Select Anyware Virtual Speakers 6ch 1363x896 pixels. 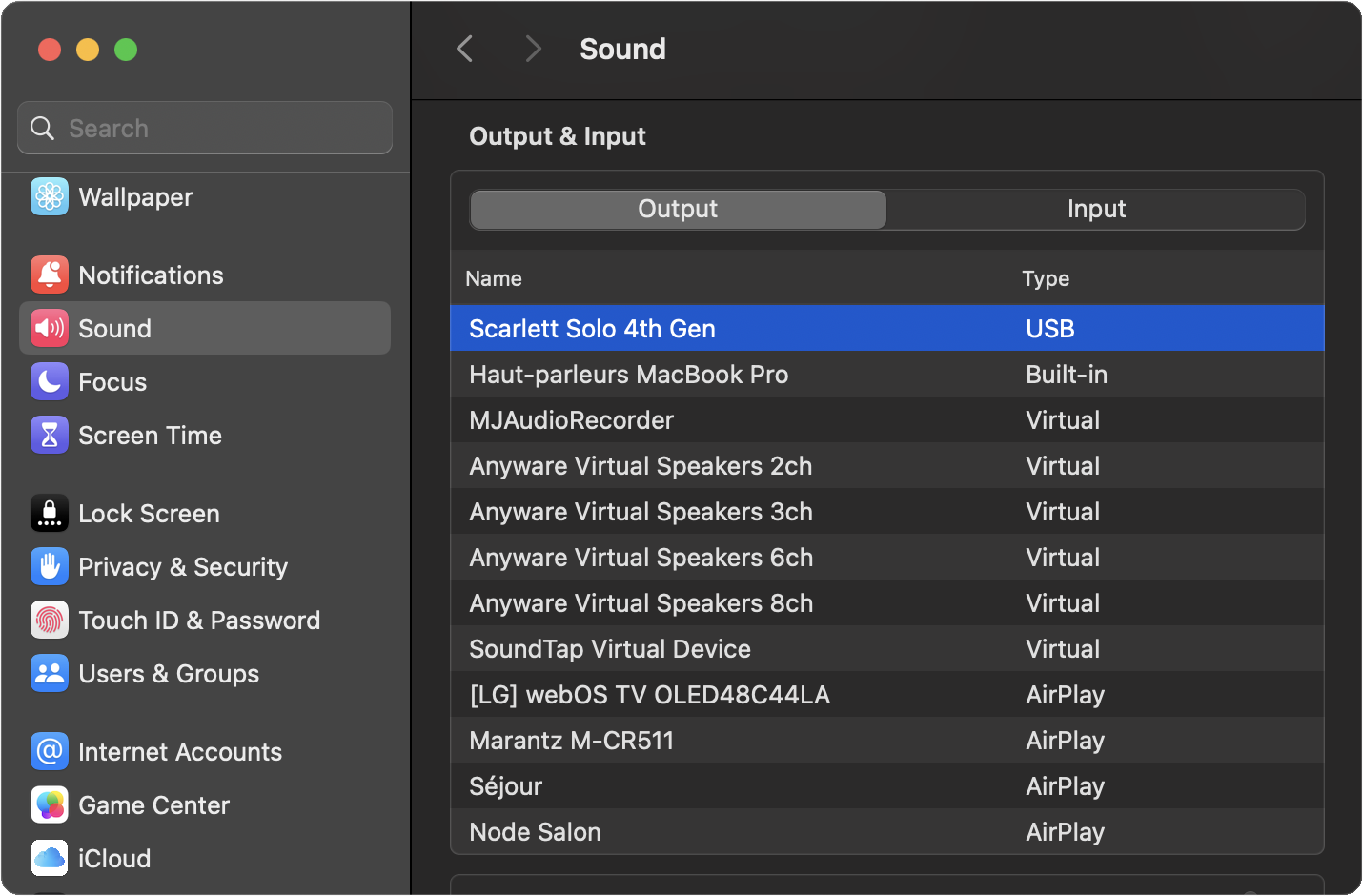pyautogui.click(x=887, y=557)
